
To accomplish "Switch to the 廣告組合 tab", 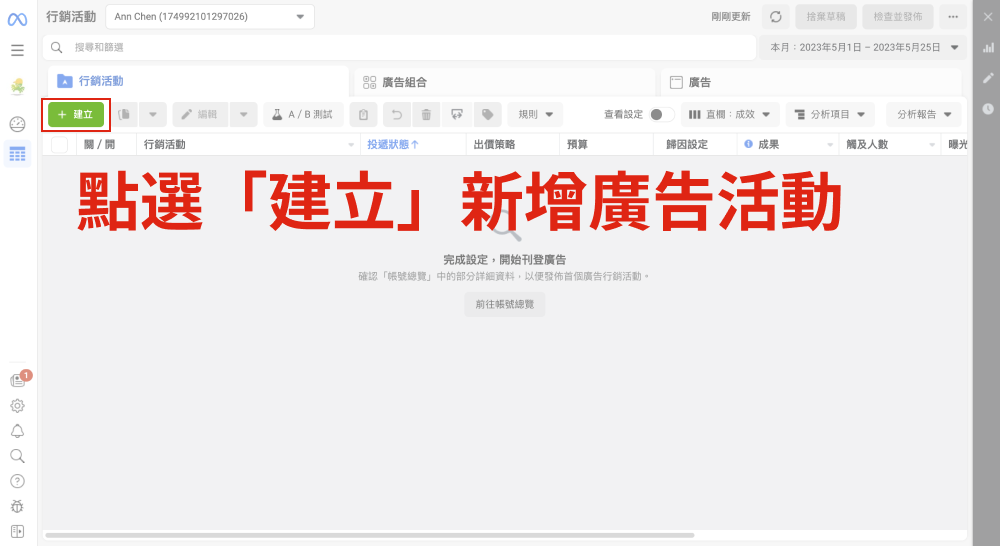I will 503,82.
